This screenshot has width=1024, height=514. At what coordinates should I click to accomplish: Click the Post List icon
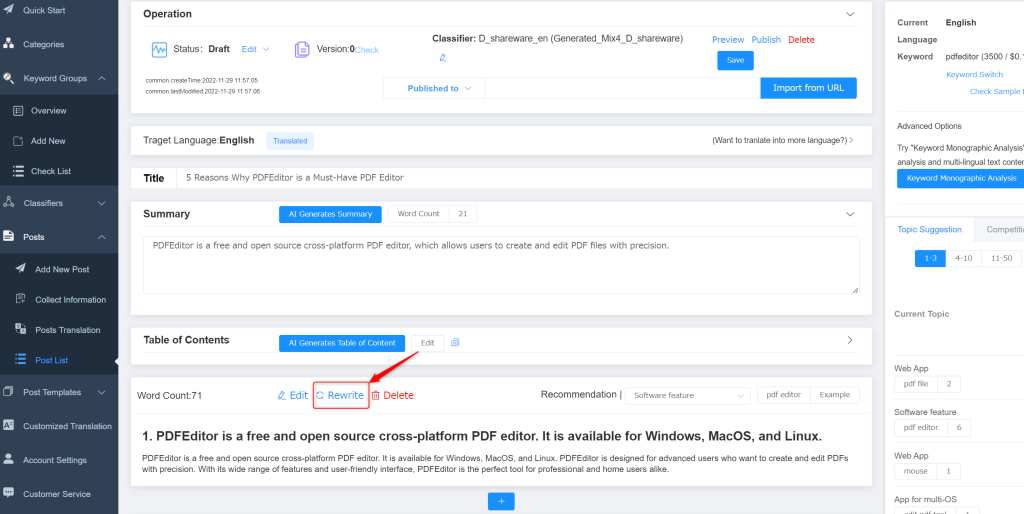[21, 360]
